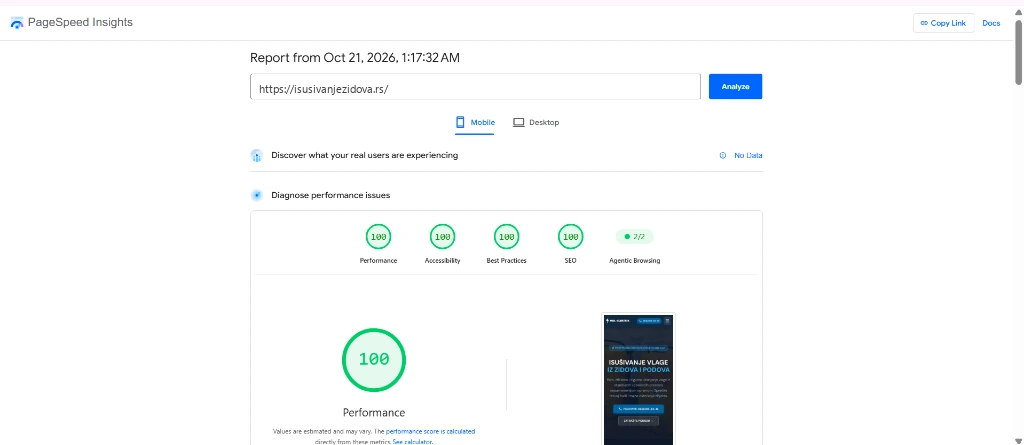Switch to the Desktop tab
Viewport: 1024px width, 445px height.
pos(536,122)
